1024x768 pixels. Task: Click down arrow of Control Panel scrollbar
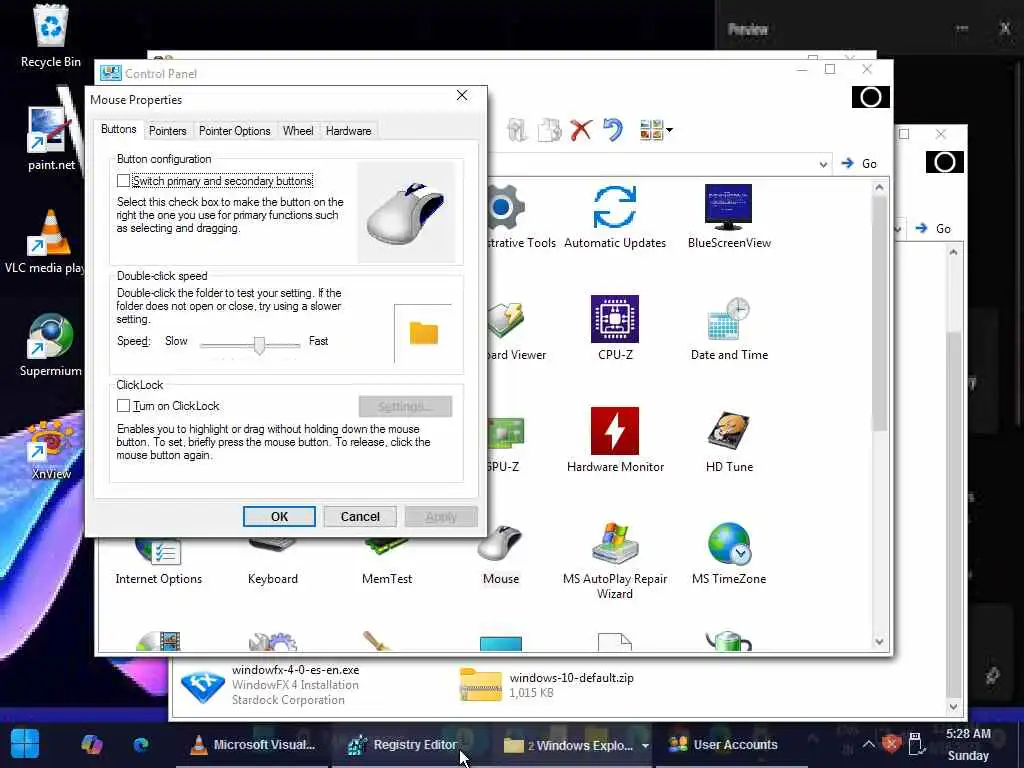(879, 642)
